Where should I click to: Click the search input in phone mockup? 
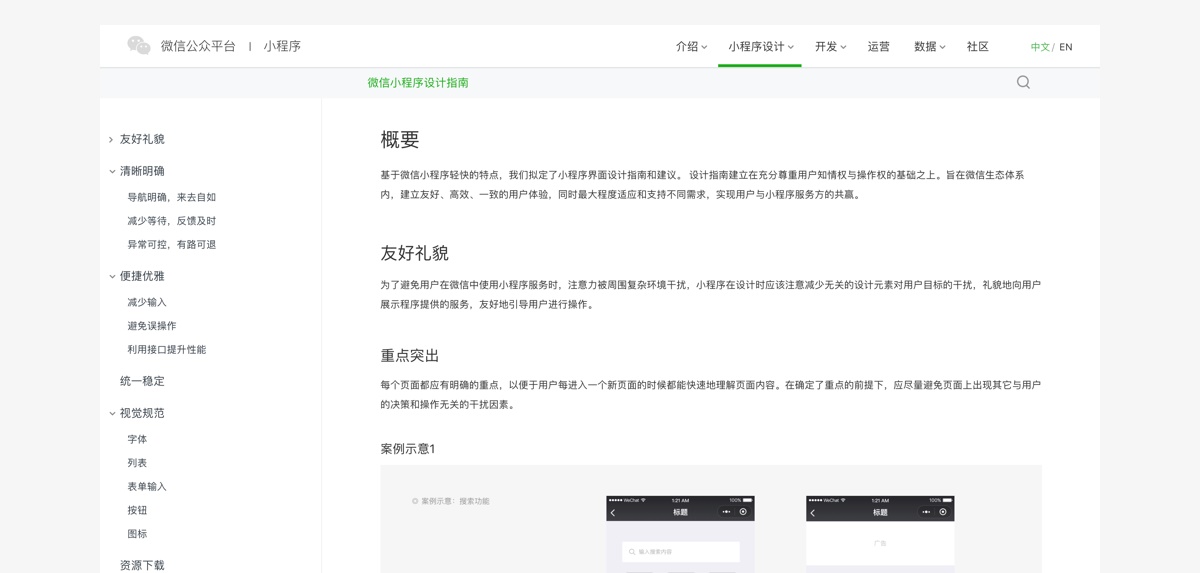(680, 551)
